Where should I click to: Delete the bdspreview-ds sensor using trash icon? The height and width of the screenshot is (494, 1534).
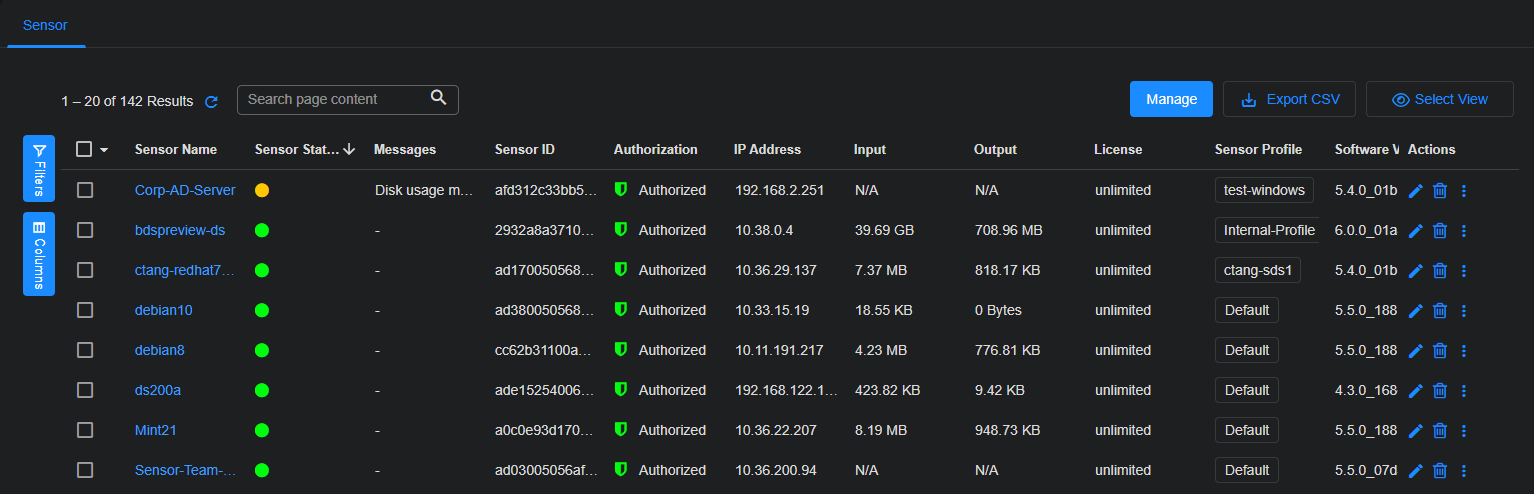click(1440, 230)
